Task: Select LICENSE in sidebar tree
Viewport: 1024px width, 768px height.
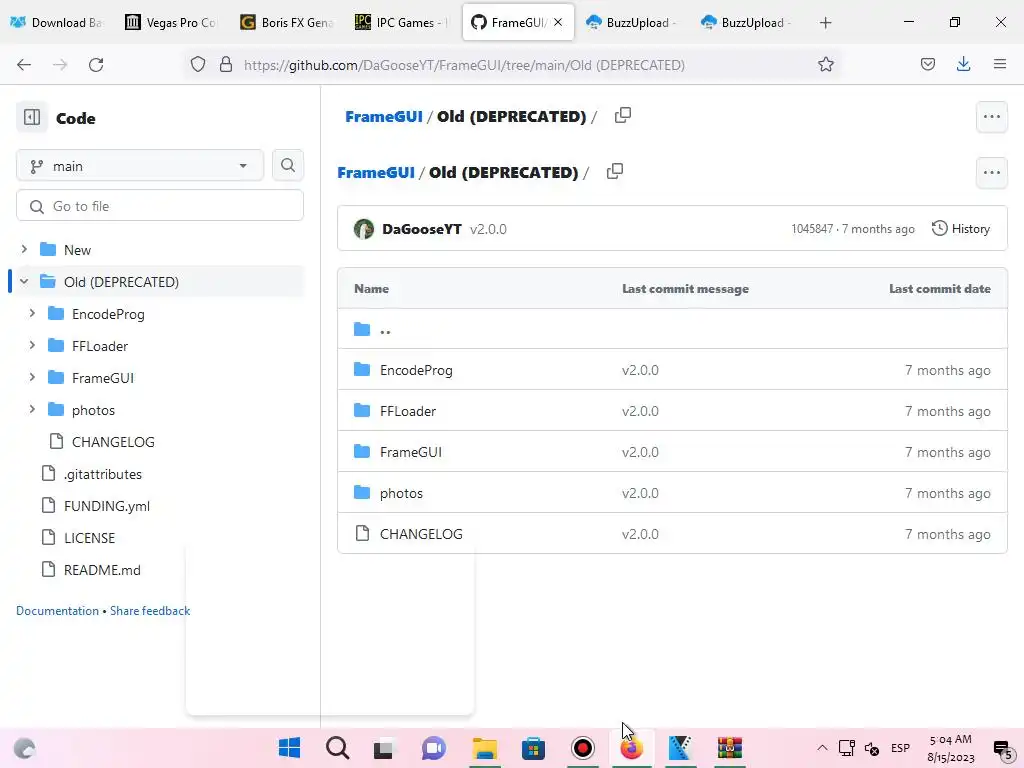Action: tap(89, 537)
